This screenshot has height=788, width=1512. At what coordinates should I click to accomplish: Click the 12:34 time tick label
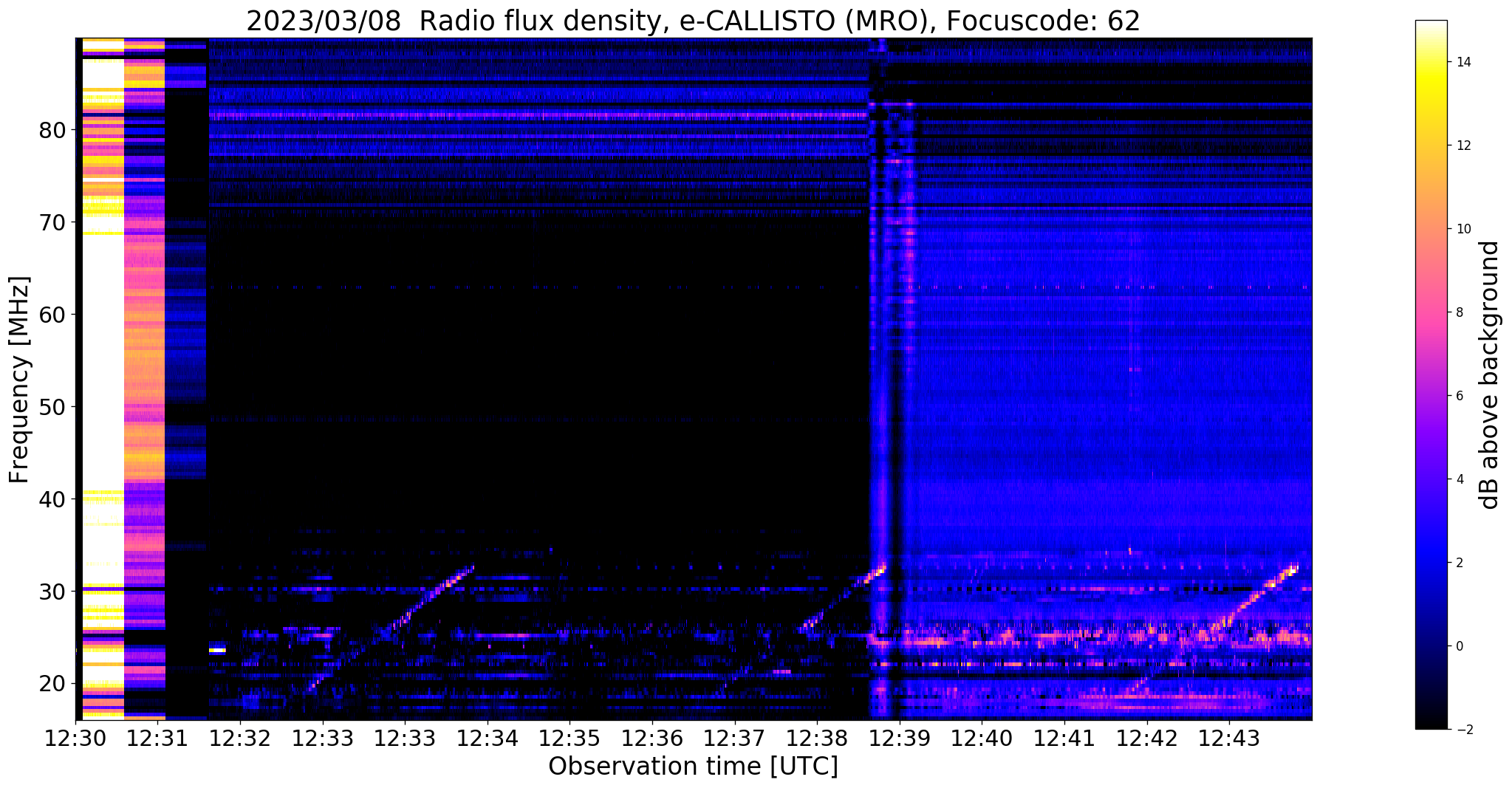click(488, 738)
